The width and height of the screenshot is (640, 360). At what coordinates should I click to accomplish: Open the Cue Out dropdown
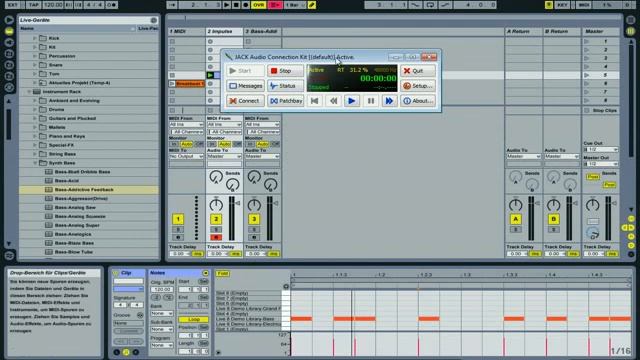(601, 149)
